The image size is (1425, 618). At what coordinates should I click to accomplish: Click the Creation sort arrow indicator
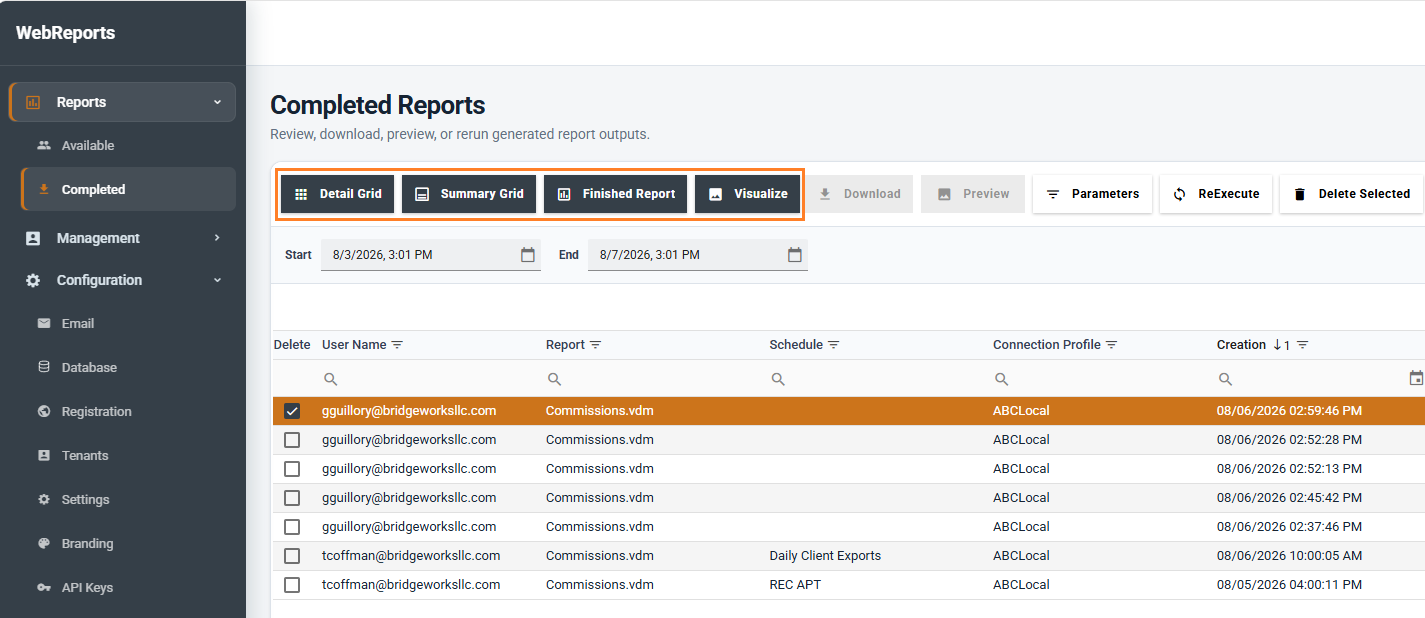(1277, 345)
